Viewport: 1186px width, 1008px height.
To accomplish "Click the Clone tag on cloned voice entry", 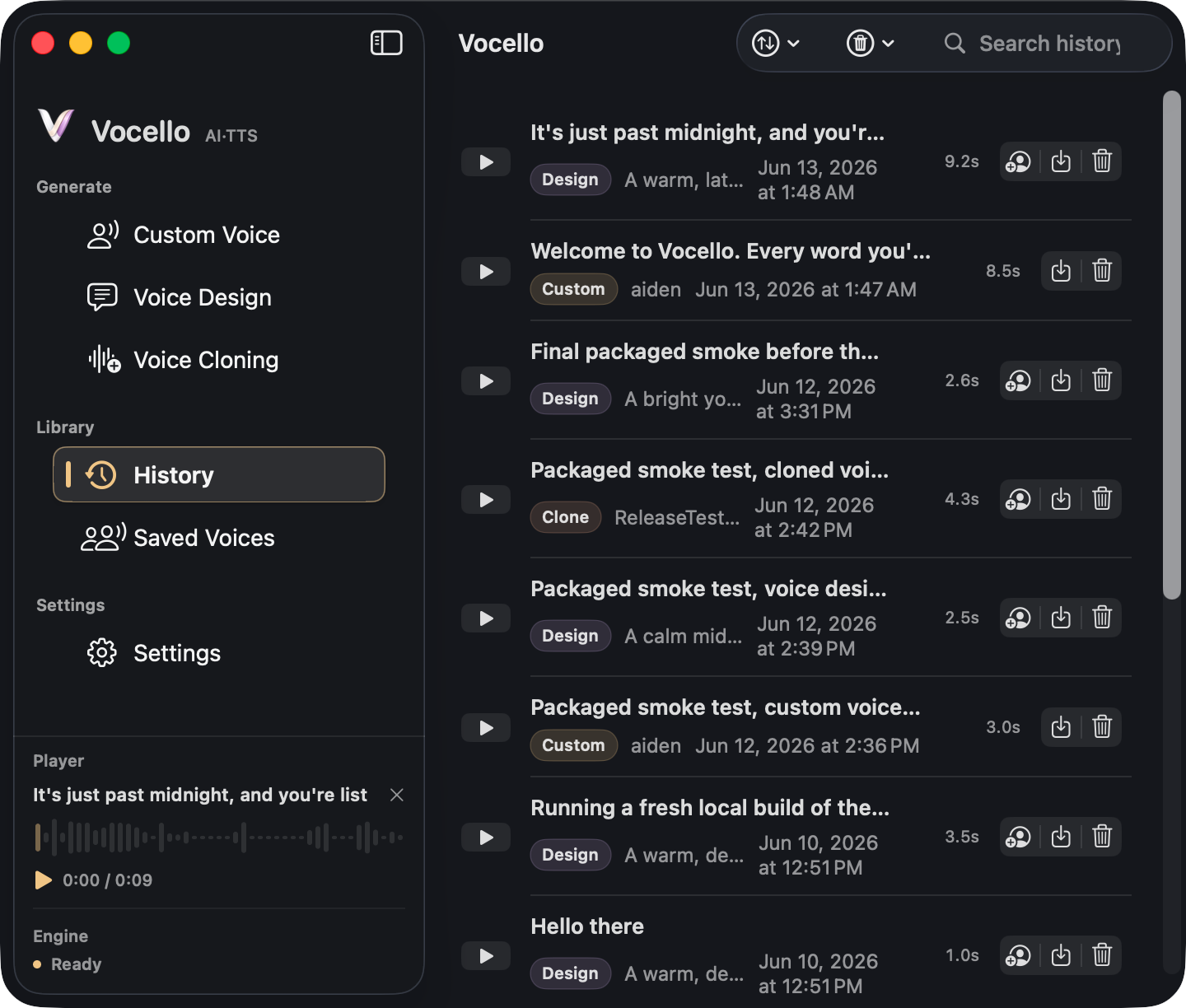I will click(565, 517).
